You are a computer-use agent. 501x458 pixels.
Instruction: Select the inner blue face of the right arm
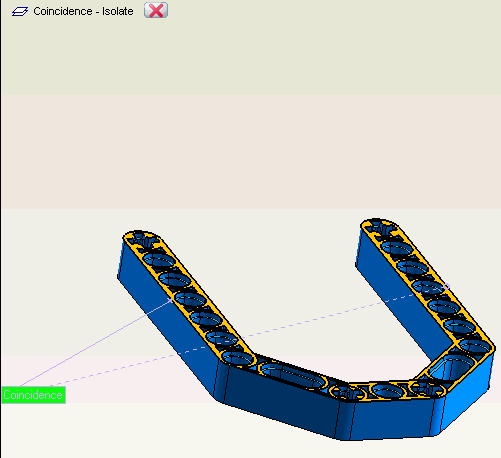click(x=400, y=310)
